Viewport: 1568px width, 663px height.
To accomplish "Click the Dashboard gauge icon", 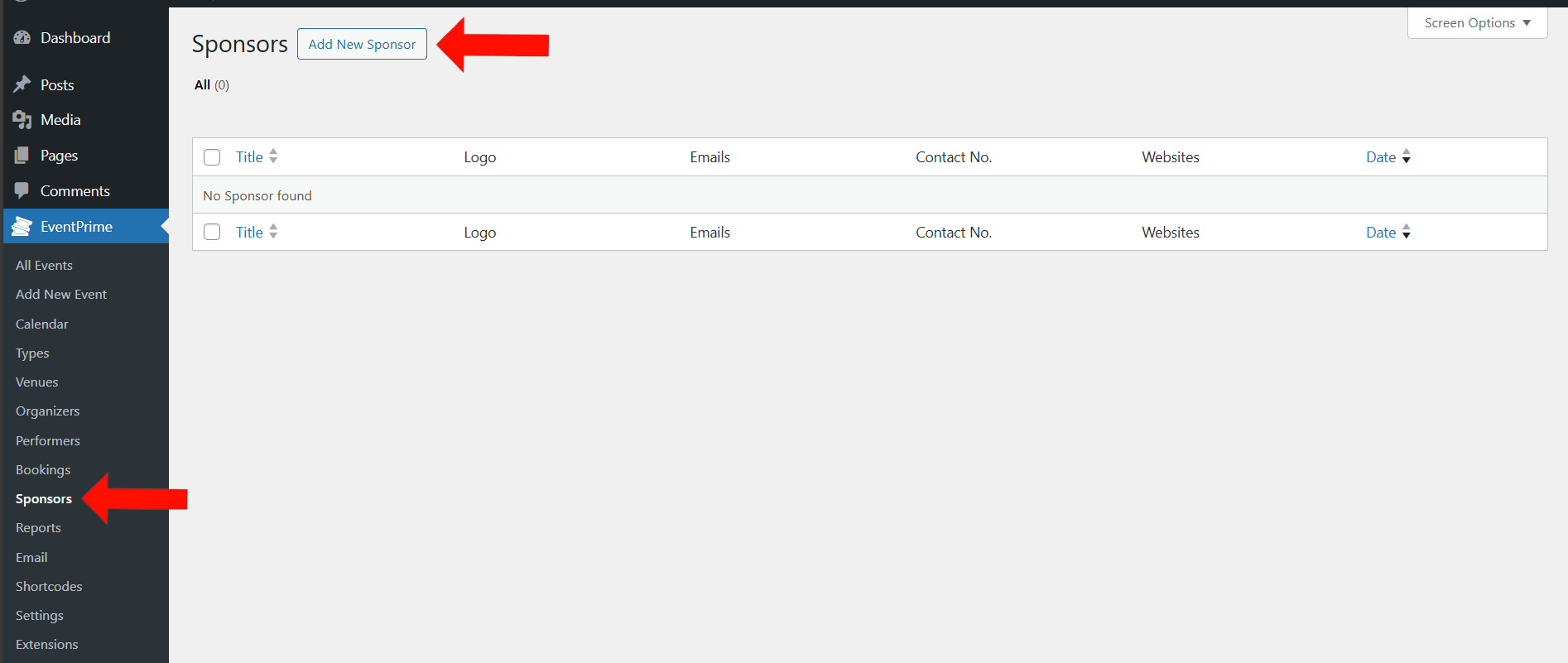I will coord(22,37).
